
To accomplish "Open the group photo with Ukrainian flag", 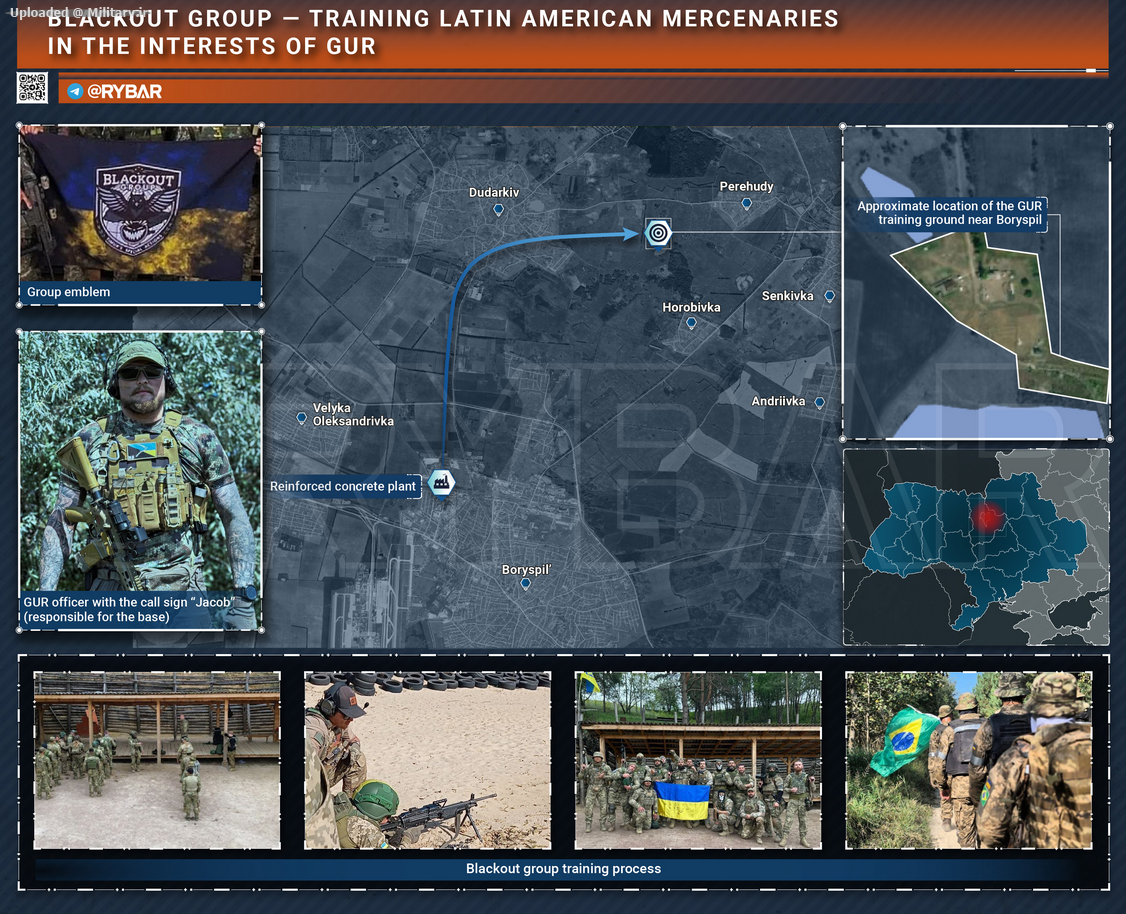I will coord(698,760).
